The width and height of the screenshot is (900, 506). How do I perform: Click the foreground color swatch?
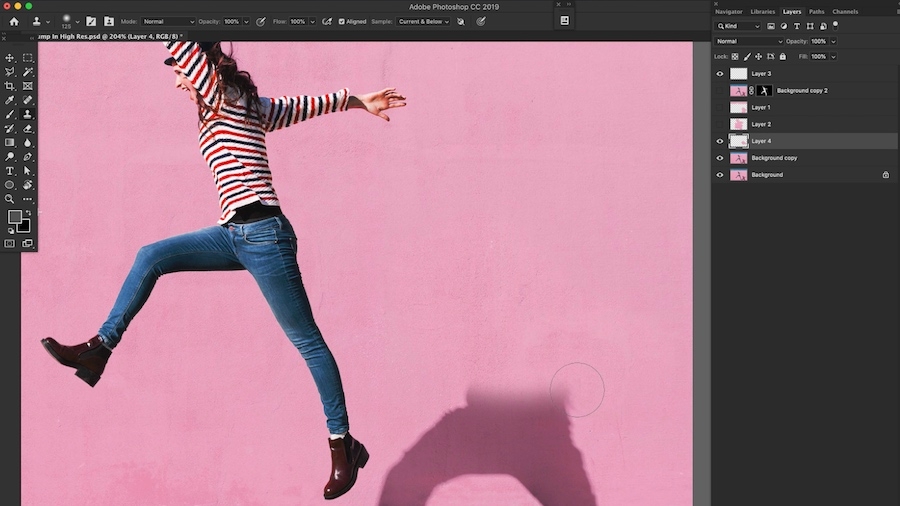pyautogui.click(x=15, y=217)
